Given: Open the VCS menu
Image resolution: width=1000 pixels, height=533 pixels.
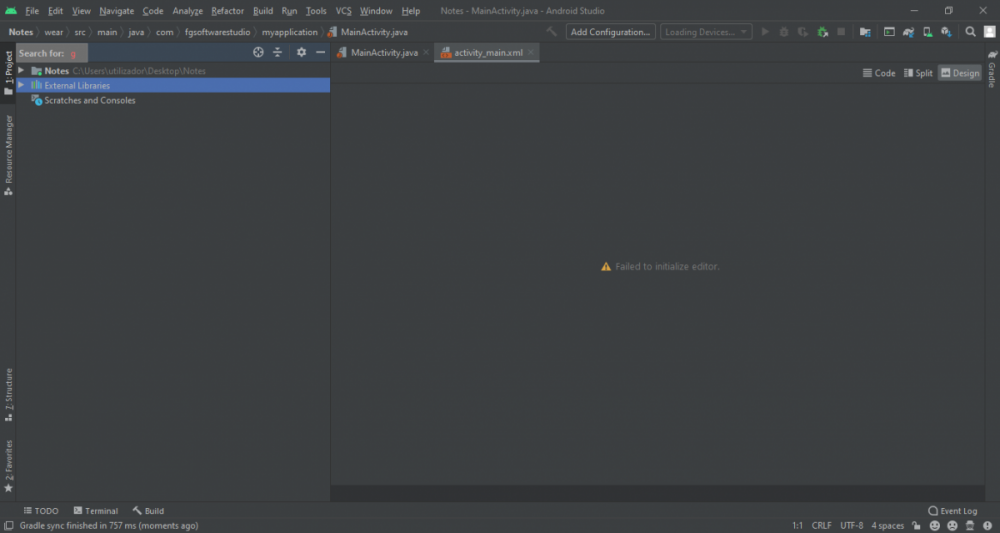Looking at the screenshot, I should (x=344, y=11).
